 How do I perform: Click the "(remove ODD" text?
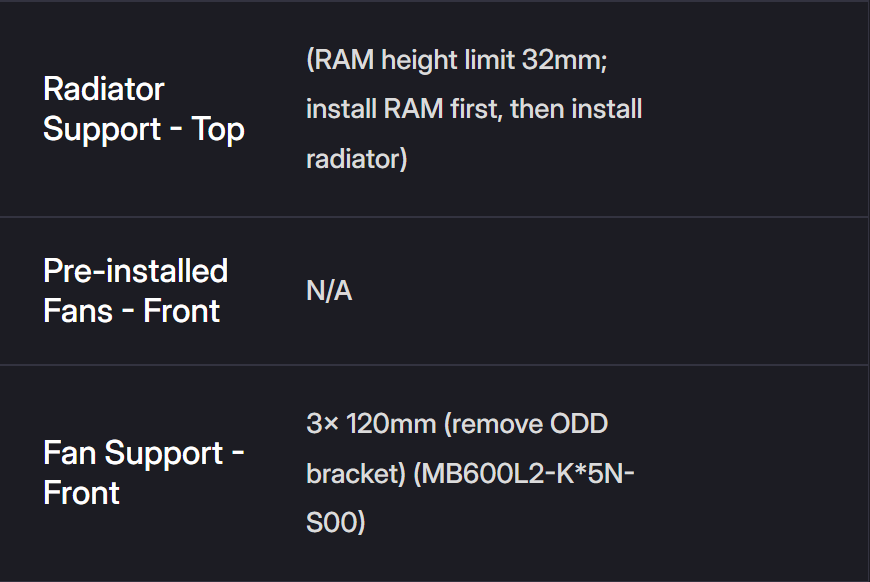click(526, 424)
